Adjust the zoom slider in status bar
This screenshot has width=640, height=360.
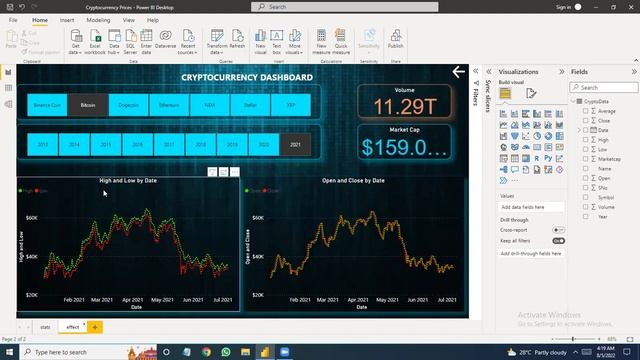click(x=573, y=339)
